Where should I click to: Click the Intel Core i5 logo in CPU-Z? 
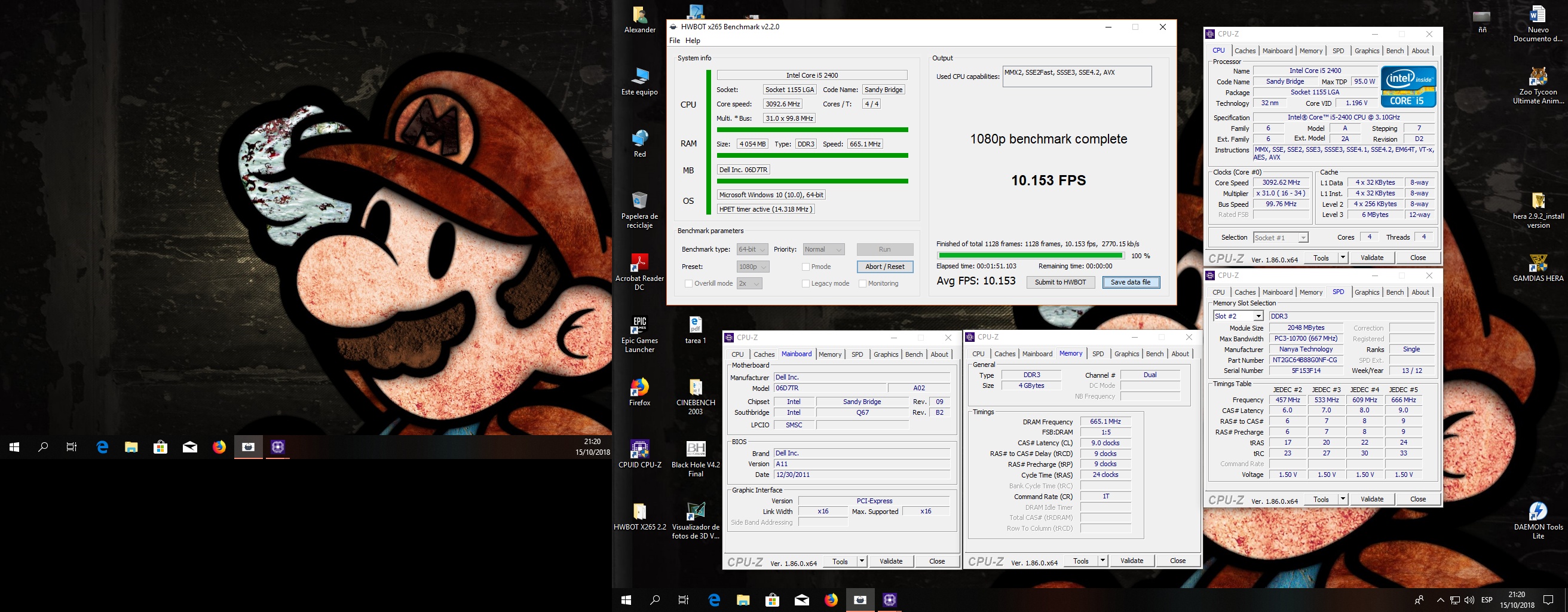pyautogui.click(x=1408, y=87)
